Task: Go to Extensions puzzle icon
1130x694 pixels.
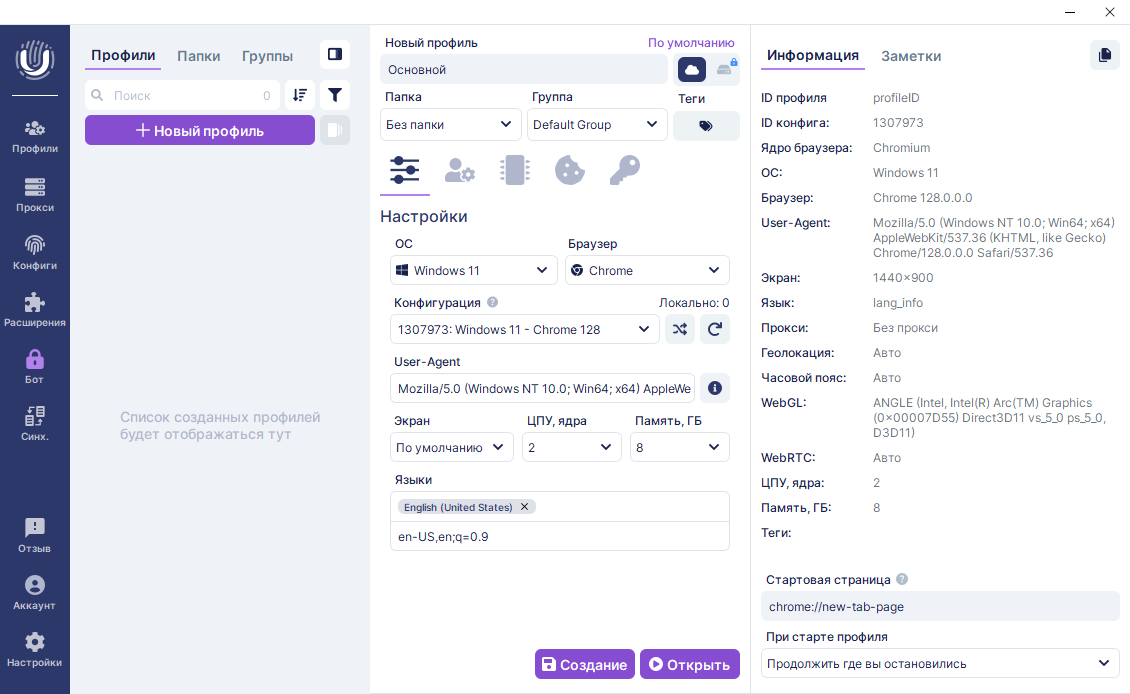Action: click(35, 309)
